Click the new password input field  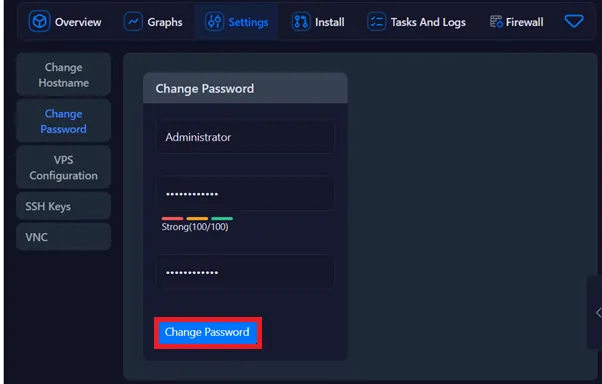click(x=245, y=194)
